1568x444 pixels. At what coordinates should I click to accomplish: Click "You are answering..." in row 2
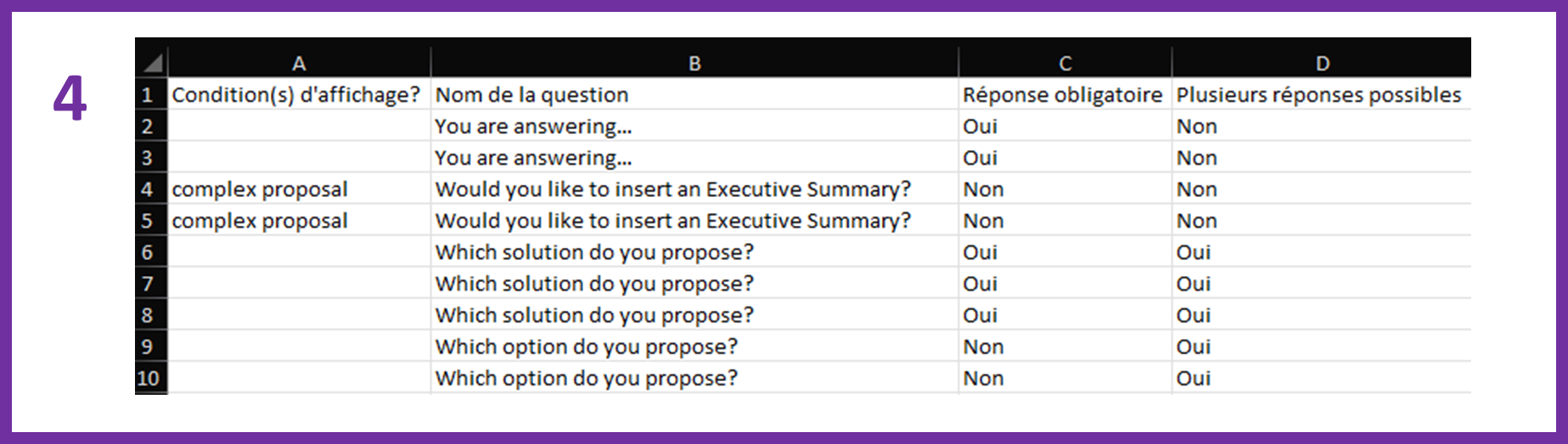533,126
